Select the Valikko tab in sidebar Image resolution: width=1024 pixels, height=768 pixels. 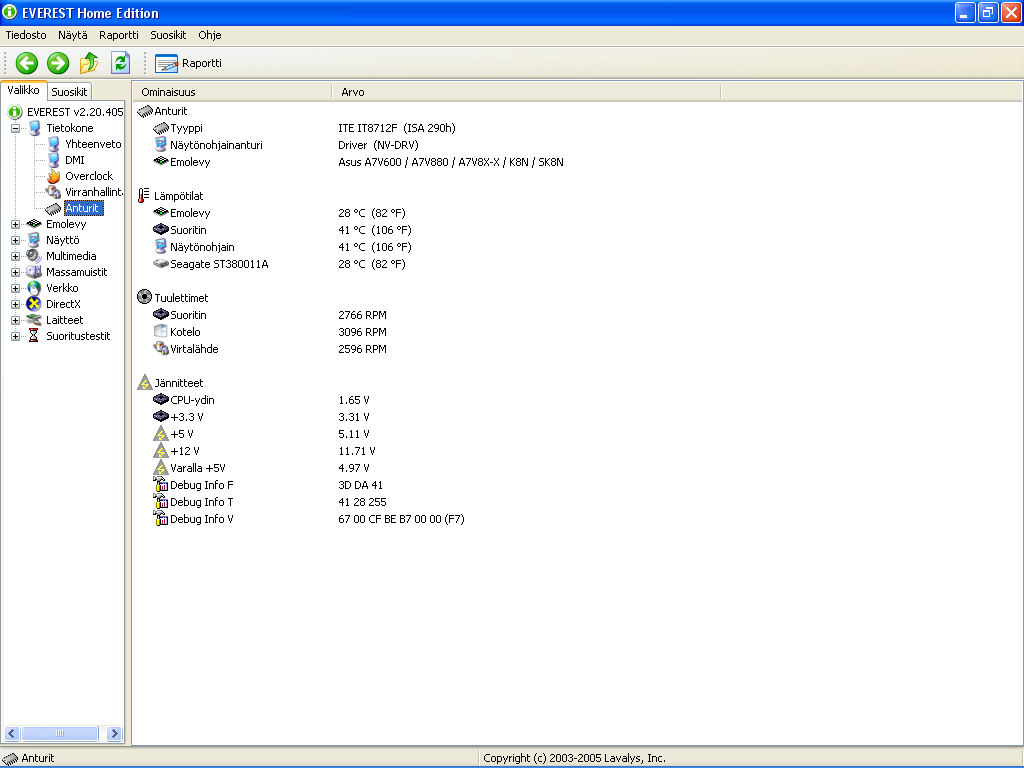click(x=24, y=90)
